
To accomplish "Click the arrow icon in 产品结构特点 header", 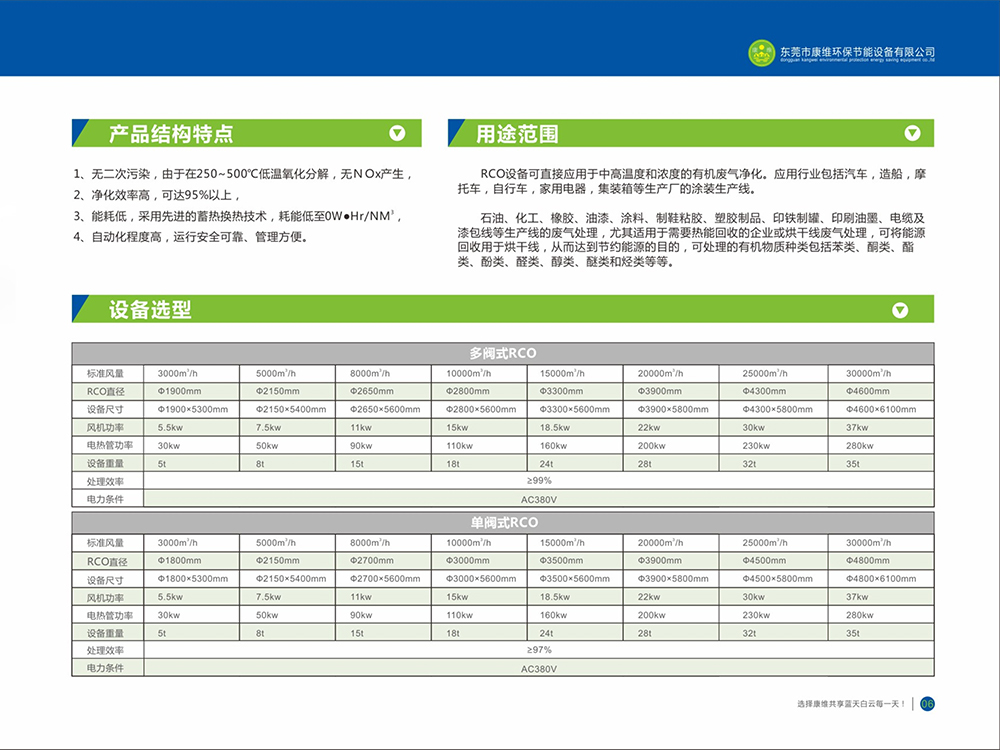I will pyautogui.click(x=397, y=133).
